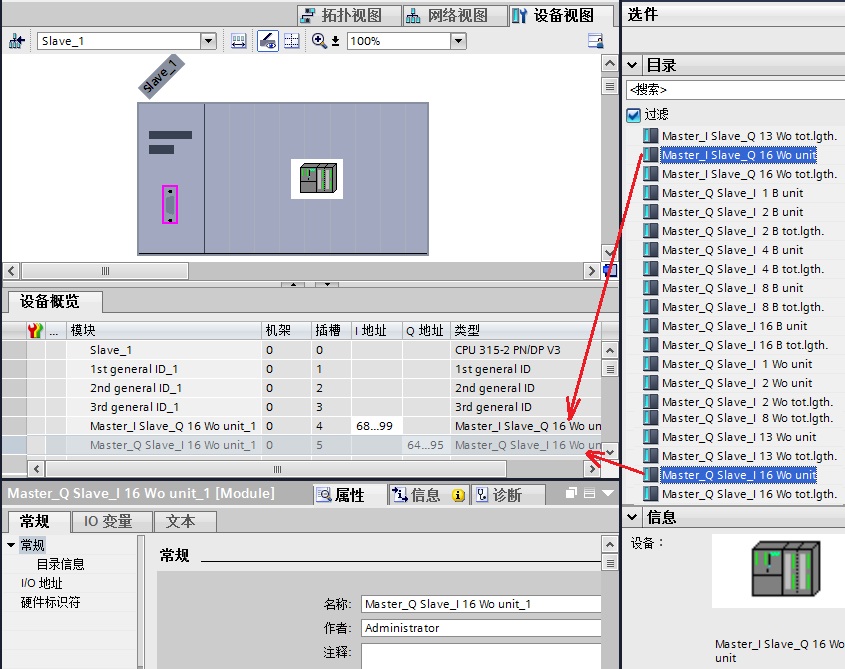Open the I/O 地址 properties item
845x669 pixels.
click(41, 583)
